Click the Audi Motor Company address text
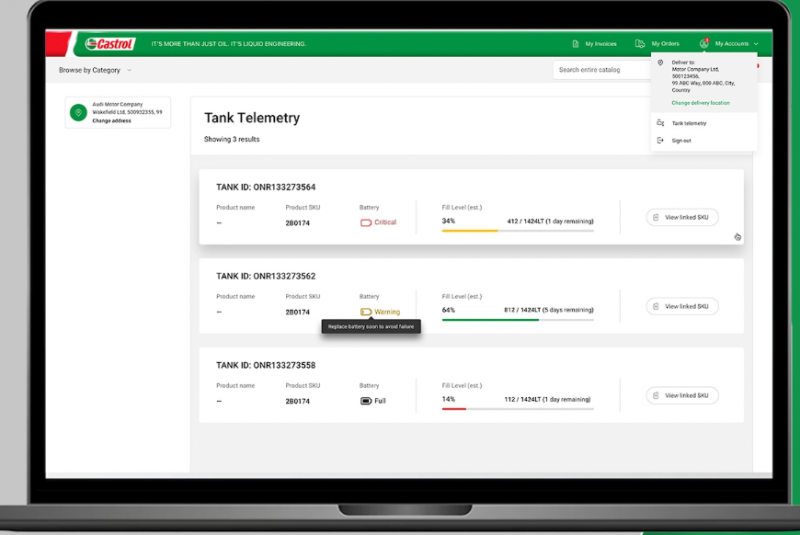This screenshot has width=800, height=535. pyautogui.click(x=127, y=108)
